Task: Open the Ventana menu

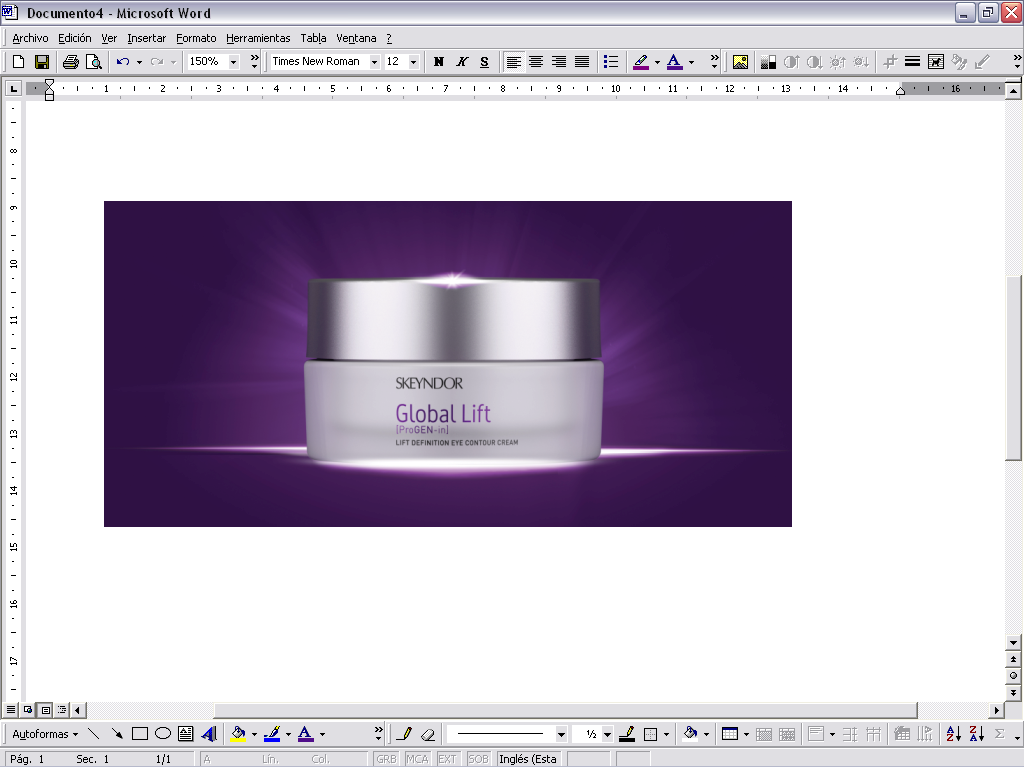Action: [356, 38]
